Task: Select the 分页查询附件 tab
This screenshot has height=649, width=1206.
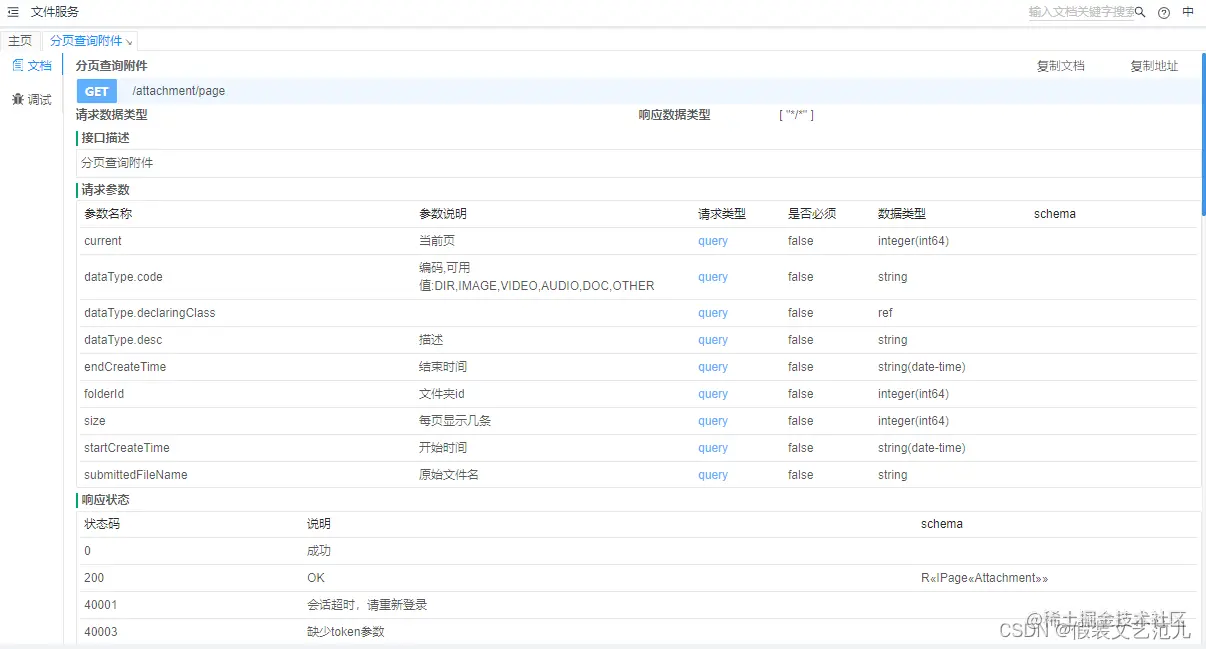Action: (85, 41)
